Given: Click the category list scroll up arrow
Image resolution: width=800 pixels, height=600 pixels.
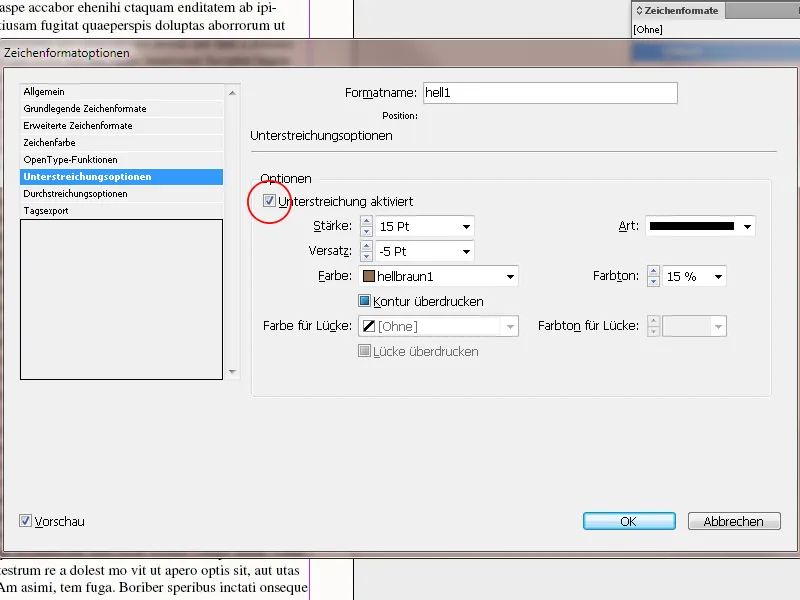Looking at the screenshot, I should point(232,93).
